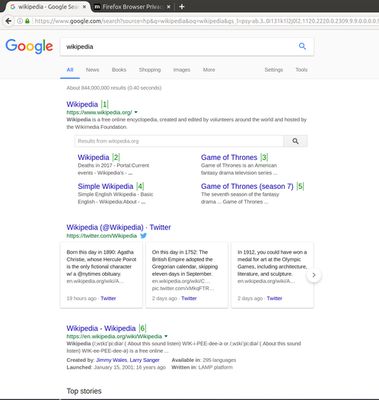Open the Agatha Christie tweet card

[101, 275]
